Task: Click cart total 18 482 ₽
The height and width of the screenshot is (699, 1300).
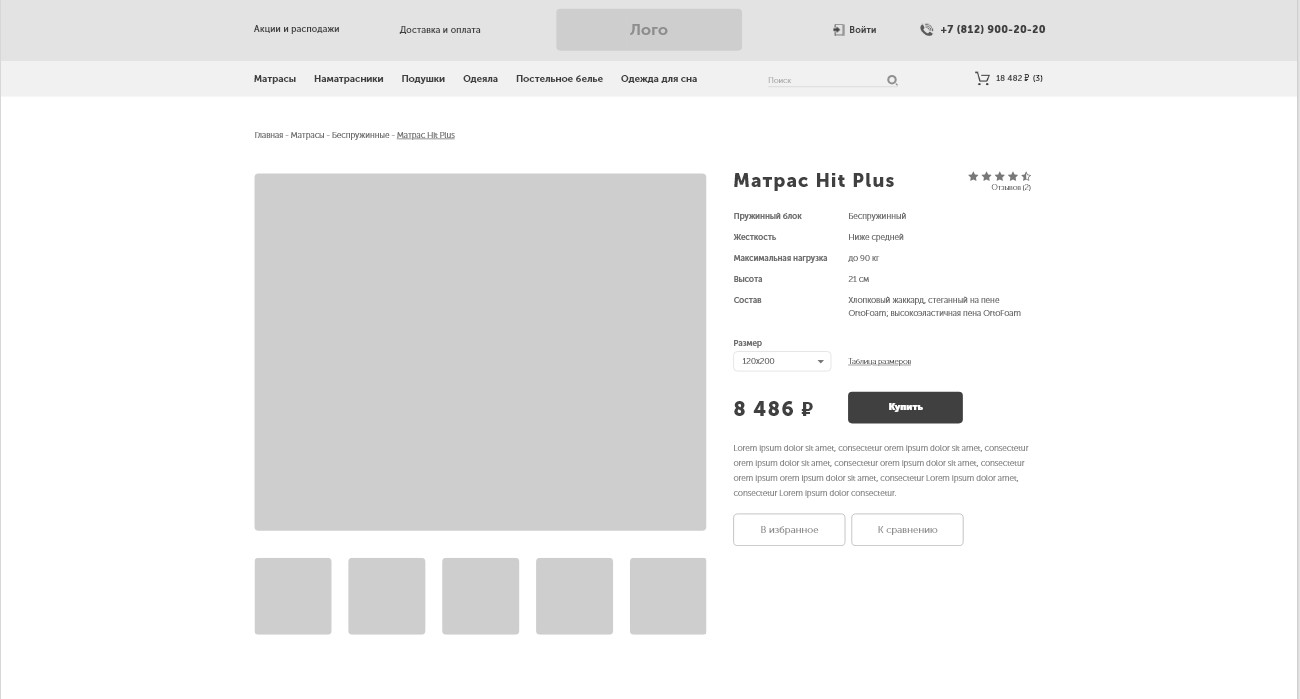Action: 1012,78
